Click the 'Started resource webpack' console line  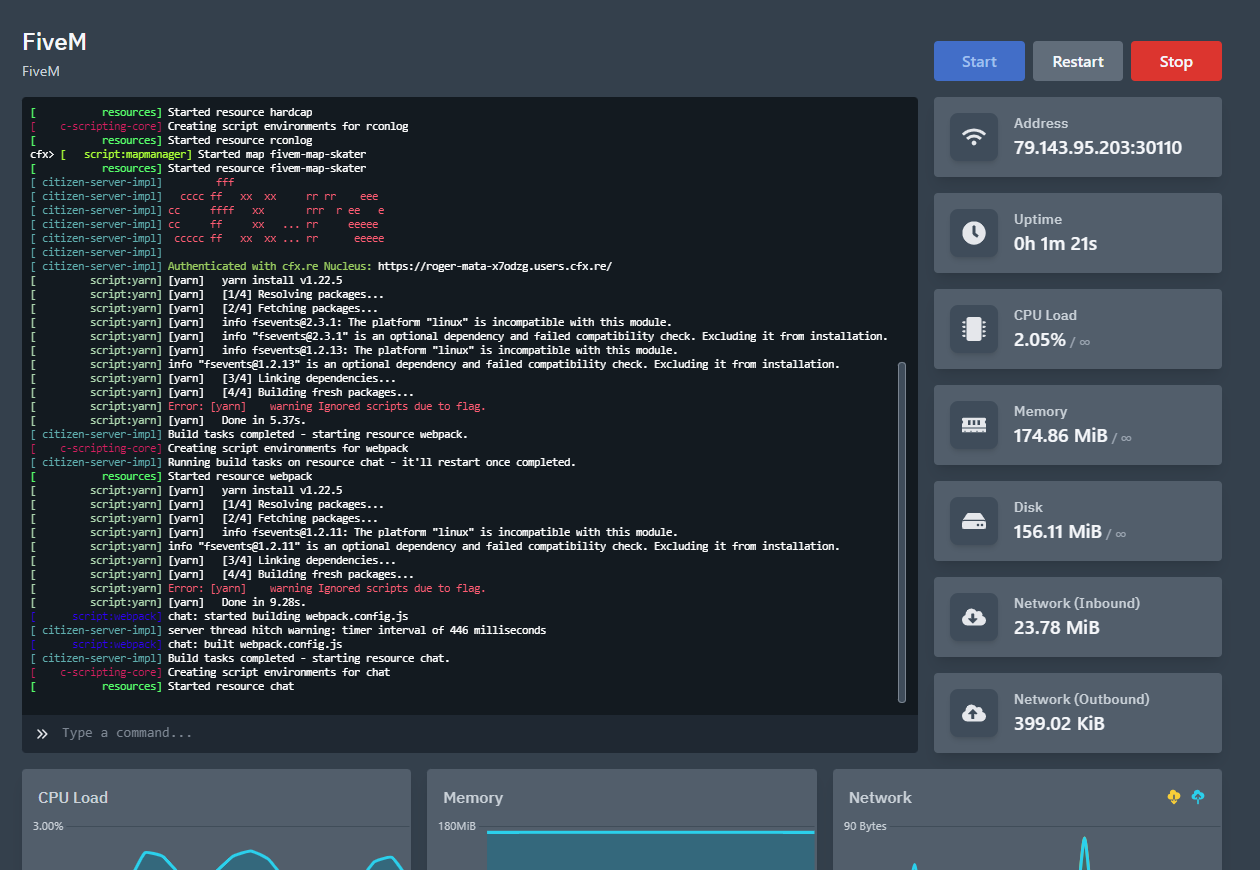pyautogui.click(x=240, y=476)
